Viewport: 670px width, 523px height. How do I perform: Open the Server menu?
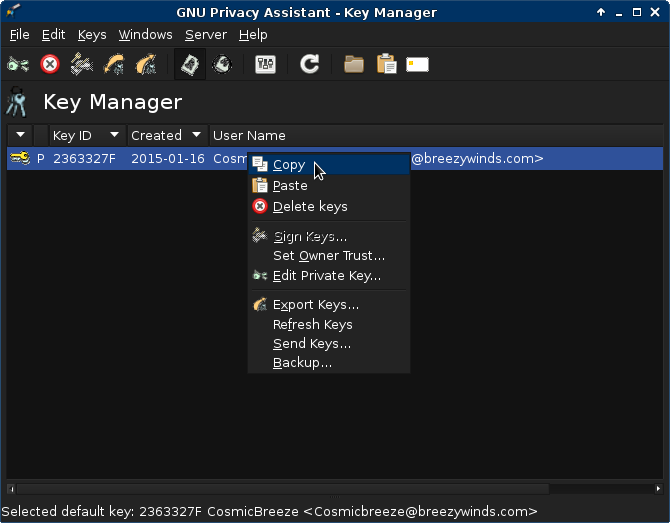coord(206,35)
